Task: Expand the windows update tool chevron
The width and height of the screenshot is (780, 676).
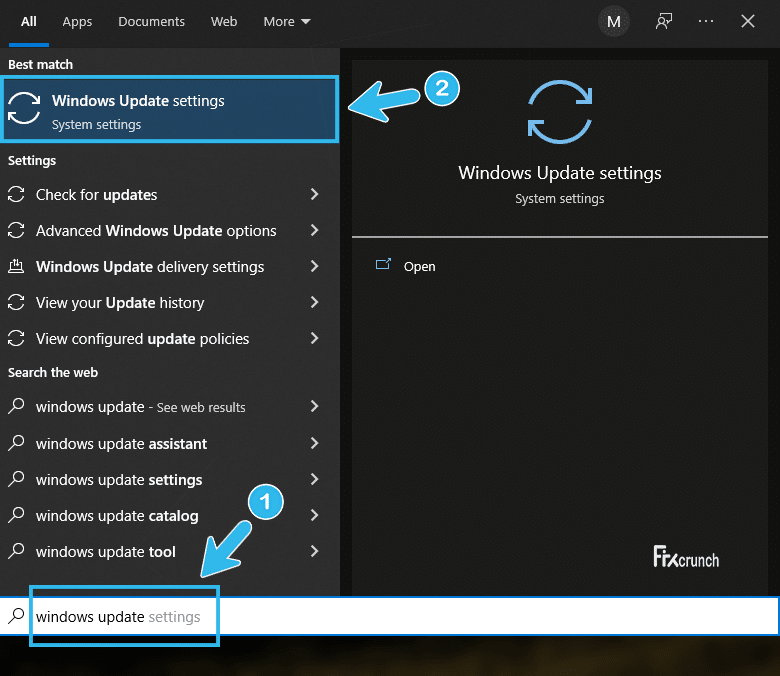Action: pyautogui.click(x=314, y=551)
